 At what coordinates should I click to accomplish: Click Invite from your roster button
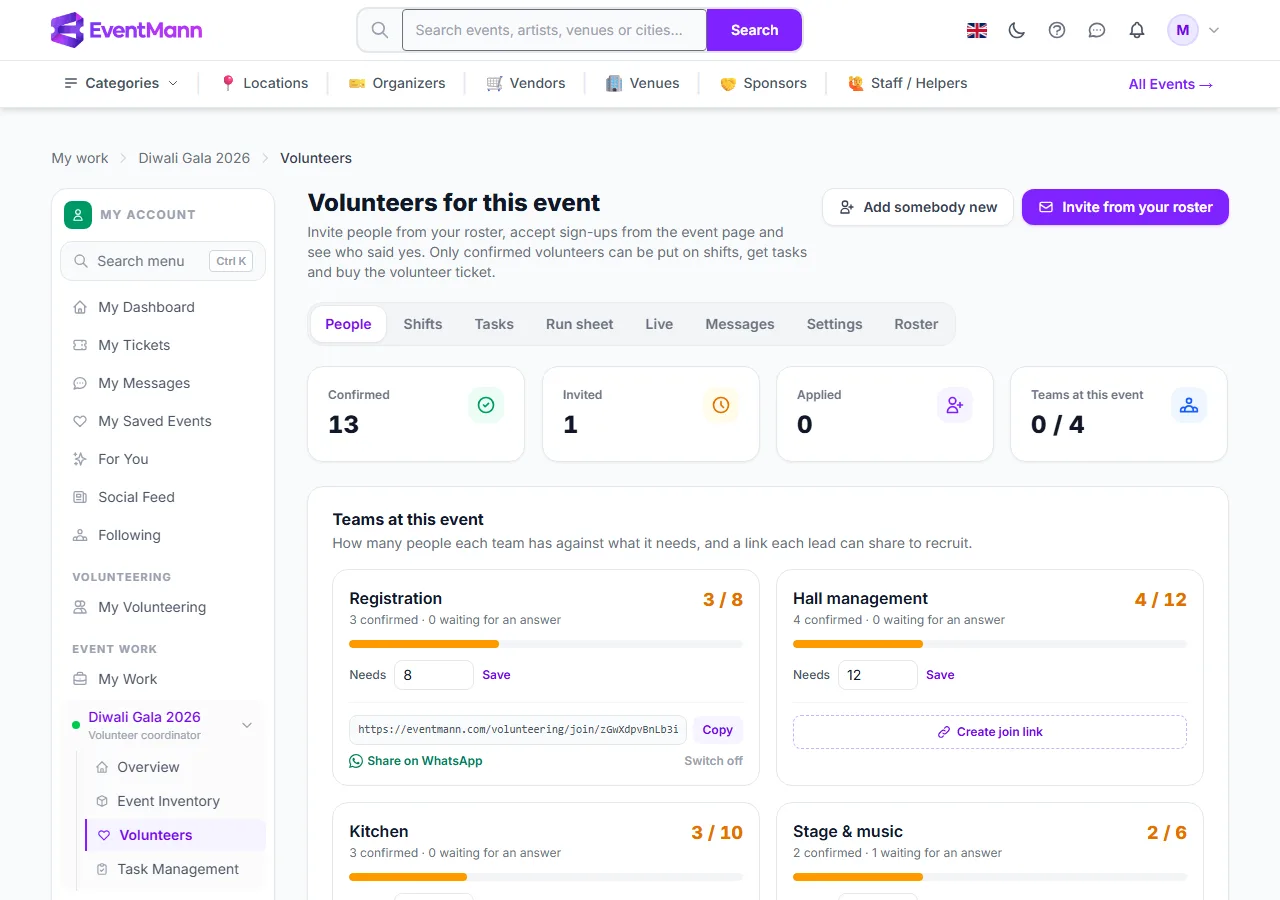pyautogui.click(x=1125, y=207)
